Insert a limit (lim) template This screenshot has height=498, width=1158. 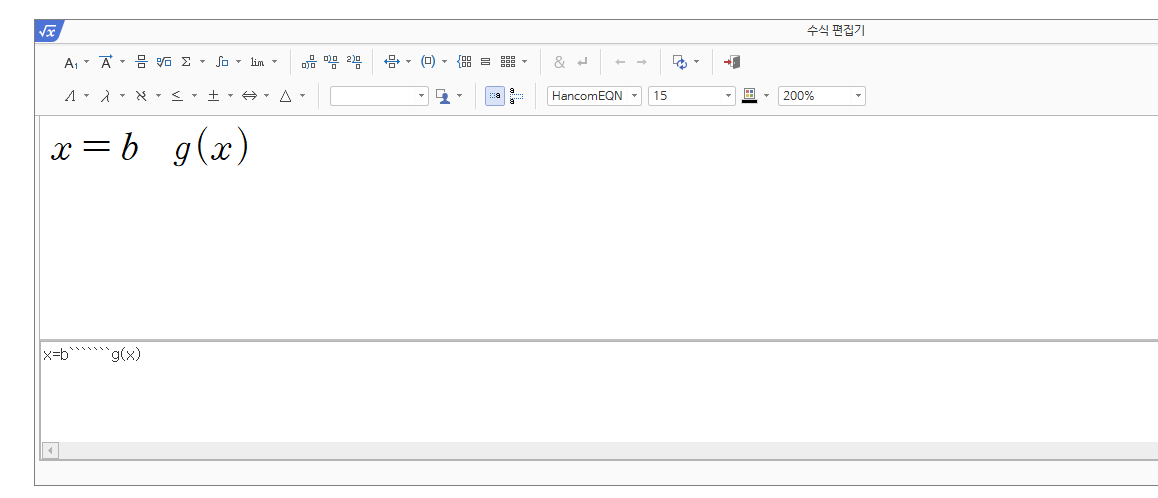[257, 62]
